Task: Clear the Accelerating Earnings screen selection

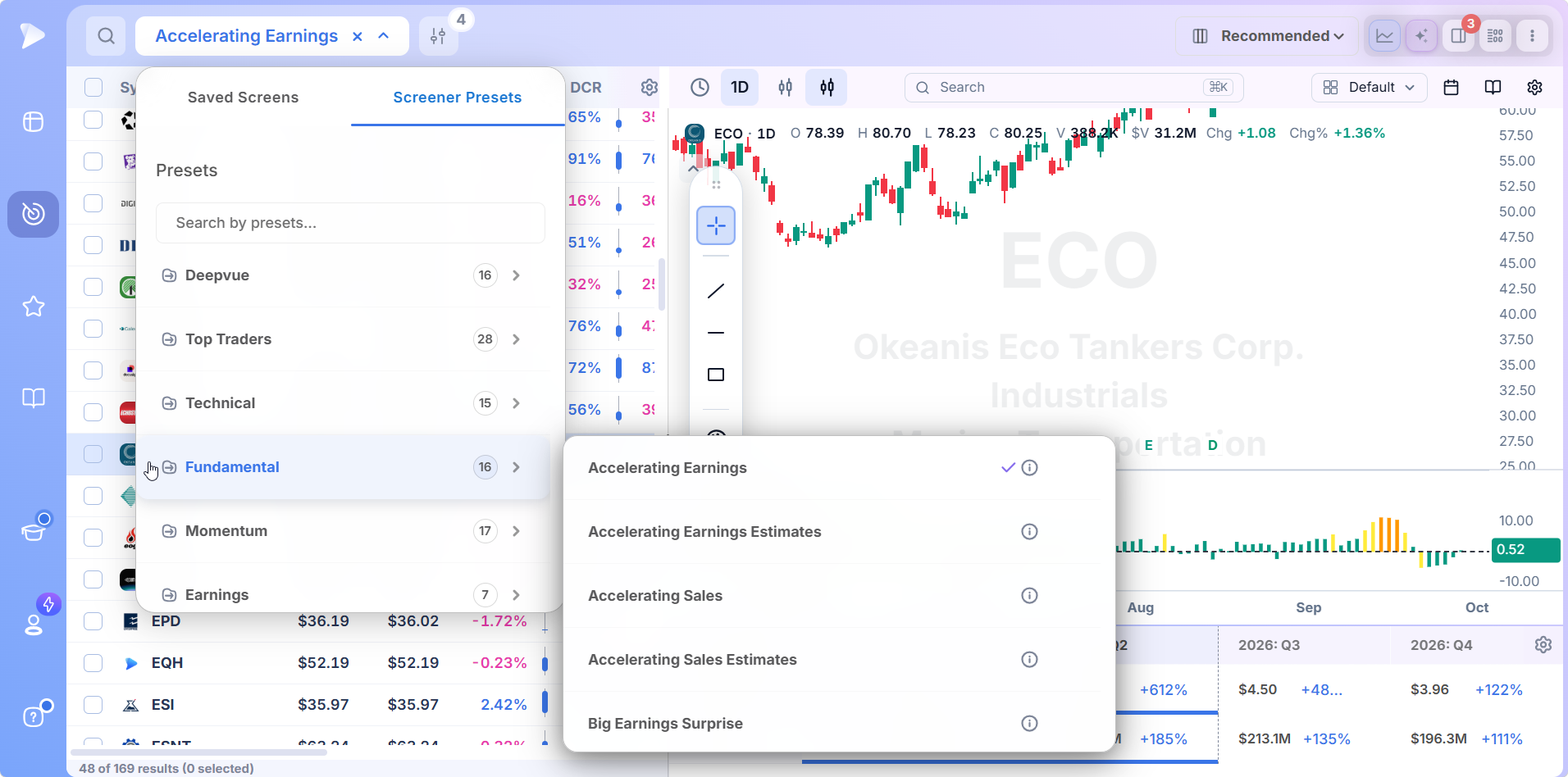Action: pyautogui.click(x=358, y=36)
